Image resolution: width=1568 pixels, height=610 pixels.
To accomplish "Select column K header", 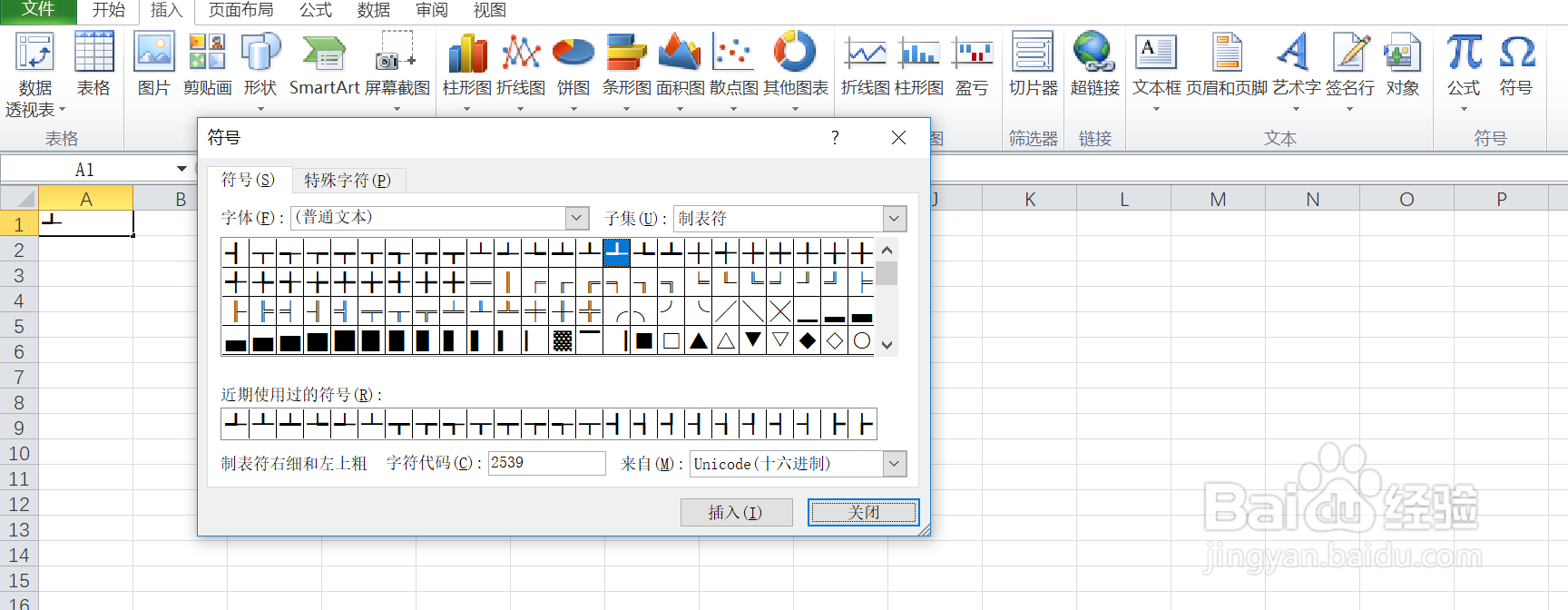I will [x=1030, y=199].
